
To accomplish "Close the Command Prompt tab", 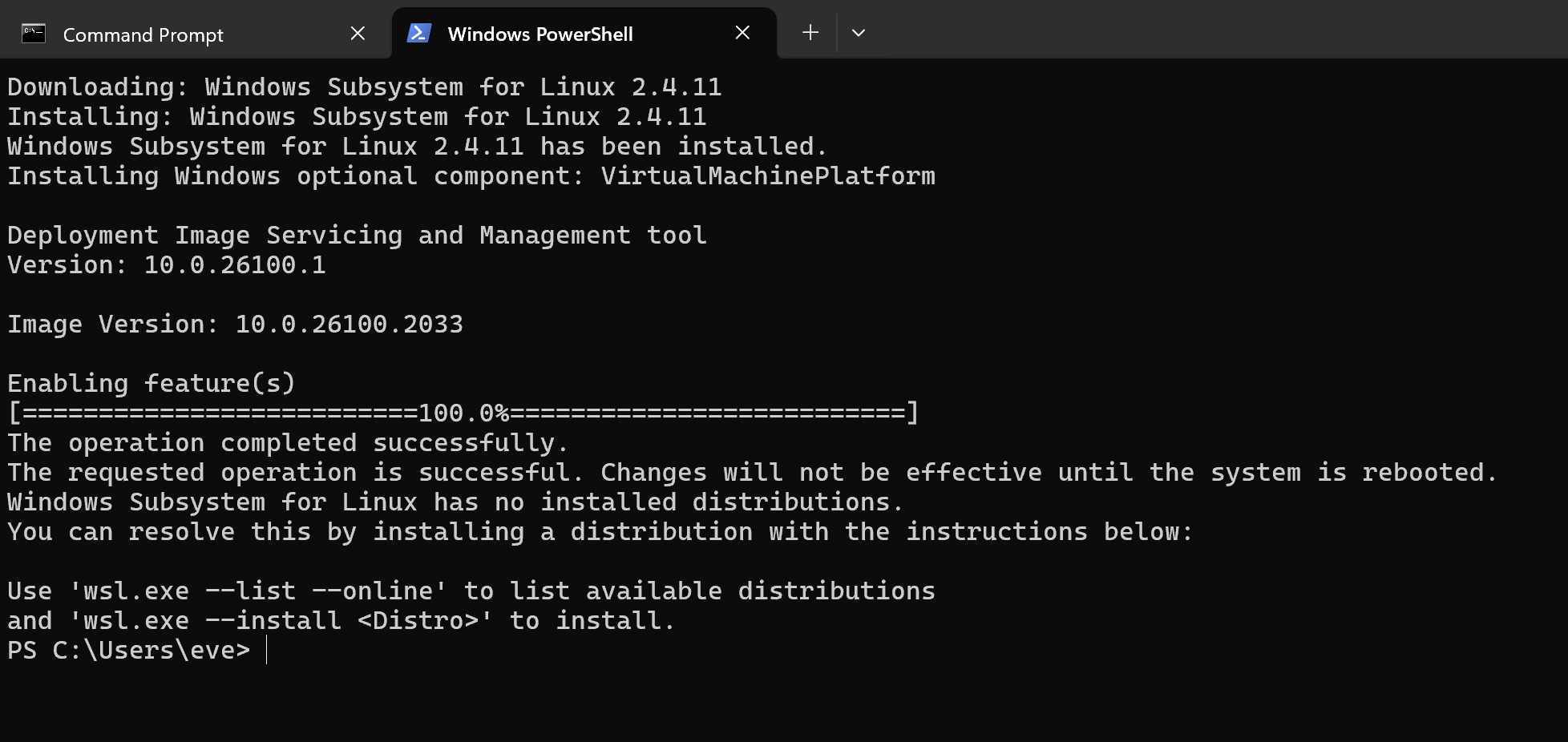I will (x=358, y=34).
